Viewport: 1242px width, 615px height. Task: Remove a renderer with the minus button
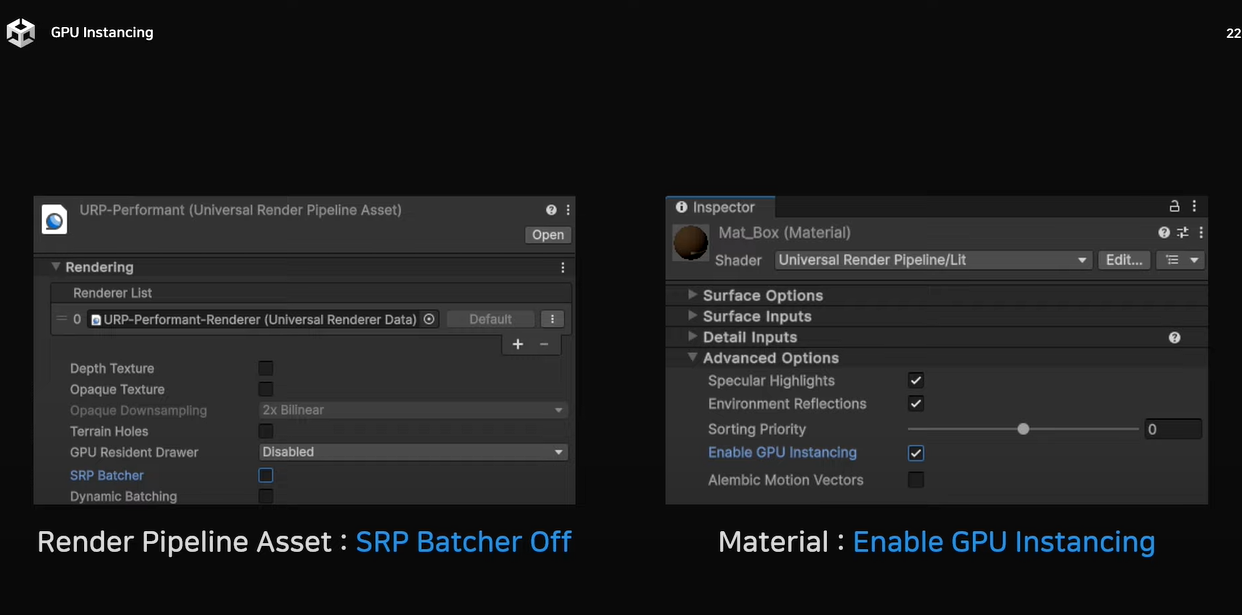[x=544, y=344]
